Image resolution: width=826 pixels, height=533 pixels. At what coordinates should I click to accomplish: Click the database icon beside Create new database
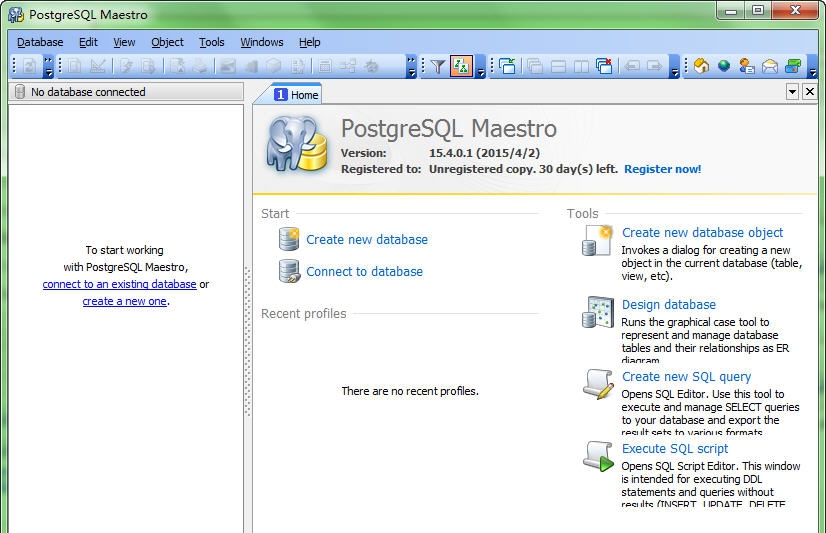289,239
